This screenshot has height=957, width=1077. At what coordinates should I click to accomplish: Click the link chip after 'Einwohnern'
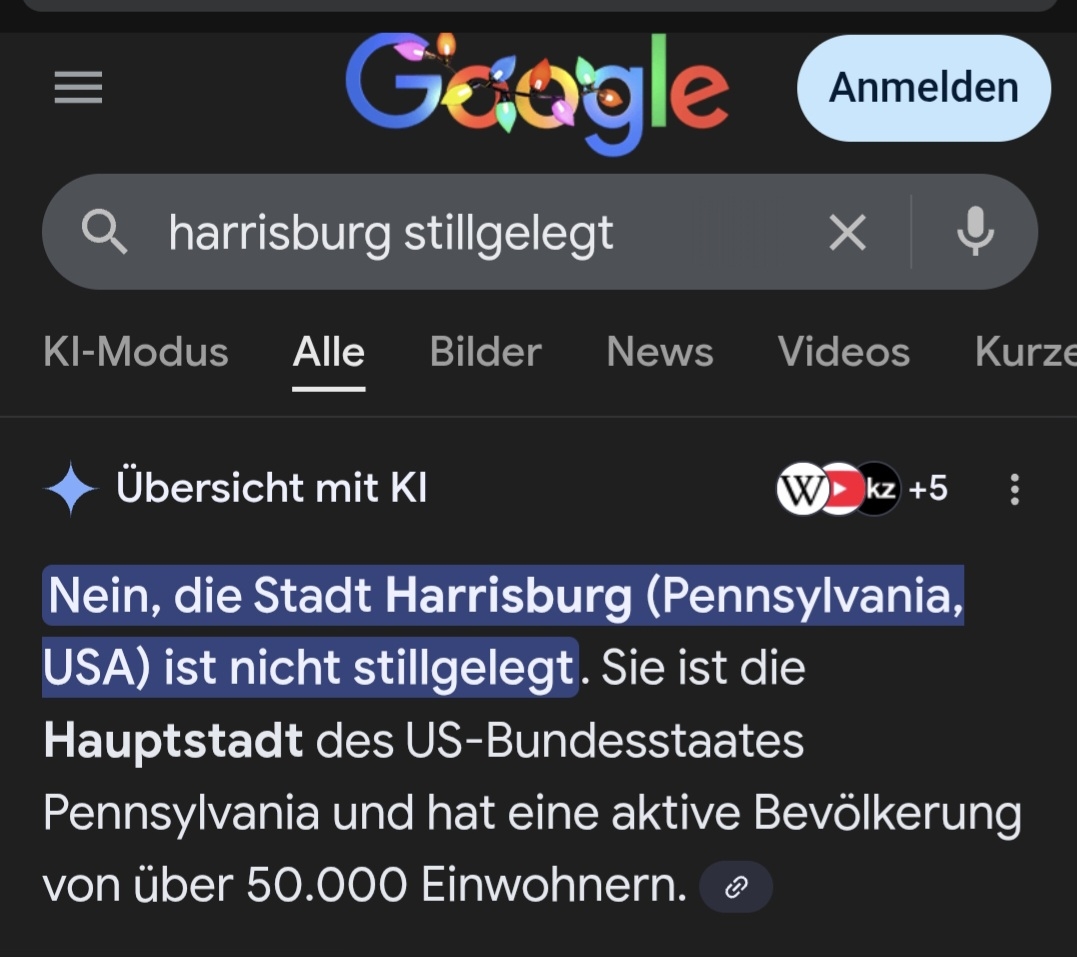pos(736,886)
